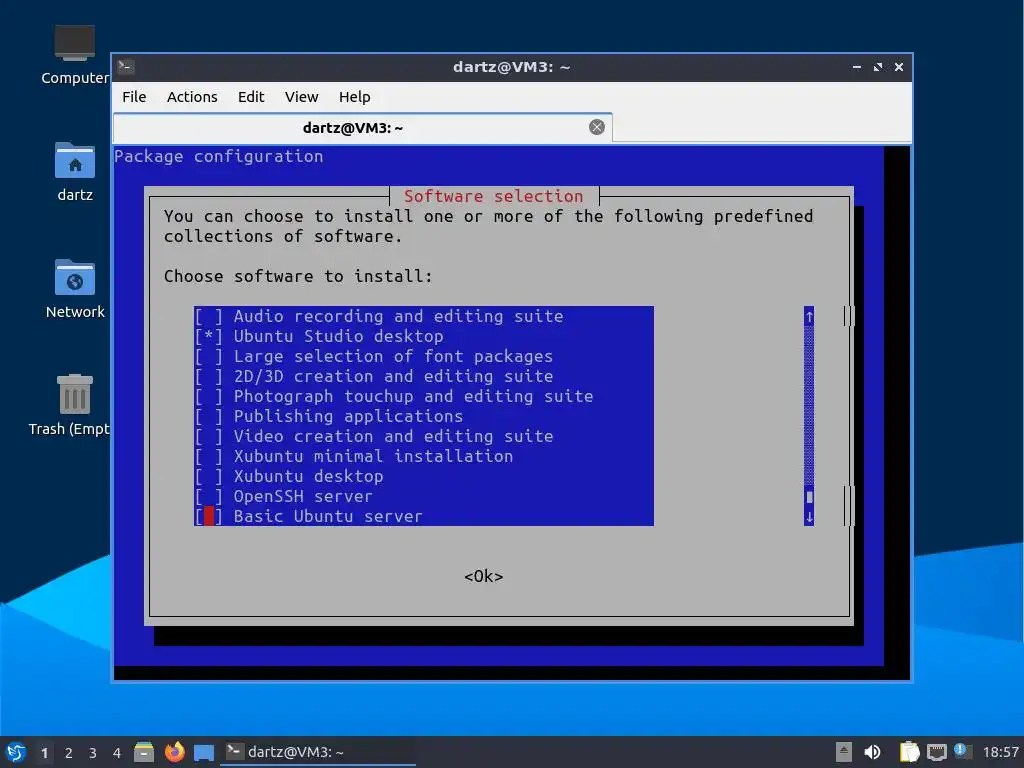Switch to workspace 1

pyautogui.click(x=44, y=753)
